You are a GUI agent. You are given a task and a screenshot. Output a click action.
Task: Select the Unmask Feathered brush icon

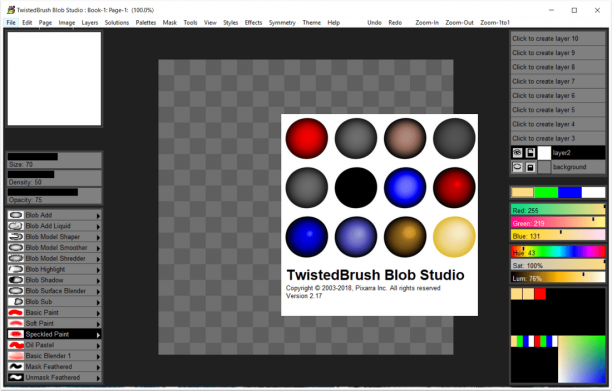[x=16, y=377]
